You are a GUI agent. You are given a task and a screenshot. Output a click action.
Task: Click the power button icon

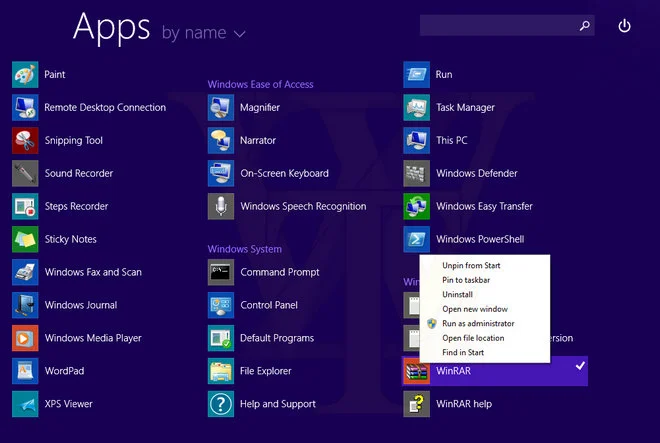624,26
